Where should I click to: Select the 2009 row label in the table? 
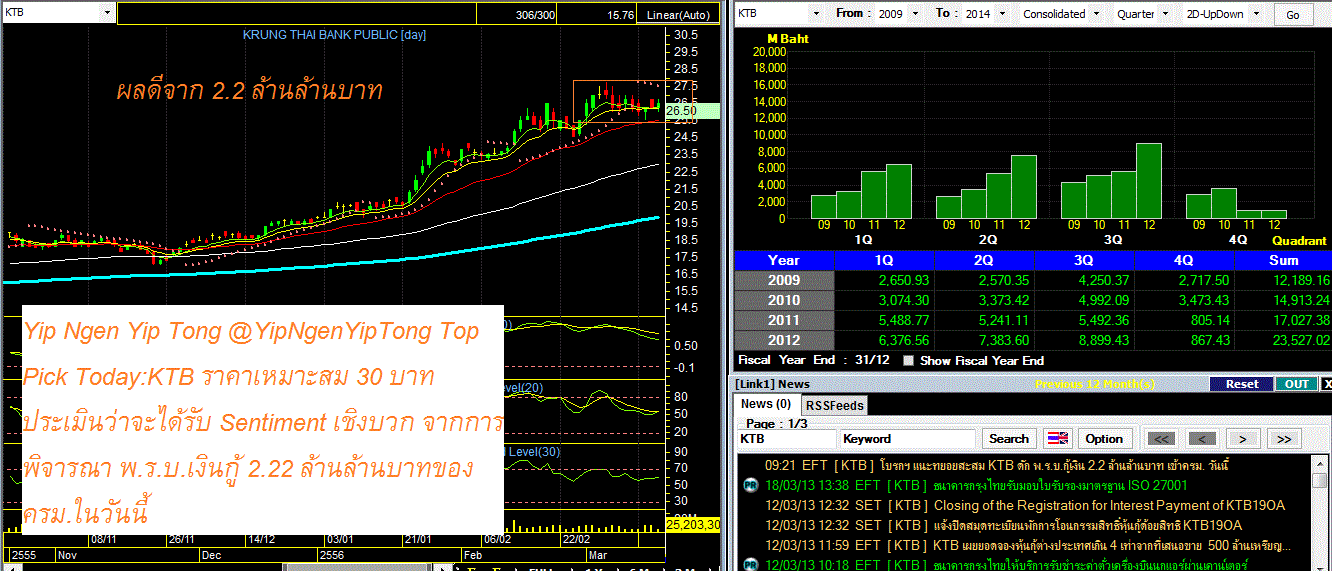pos(783,280)
